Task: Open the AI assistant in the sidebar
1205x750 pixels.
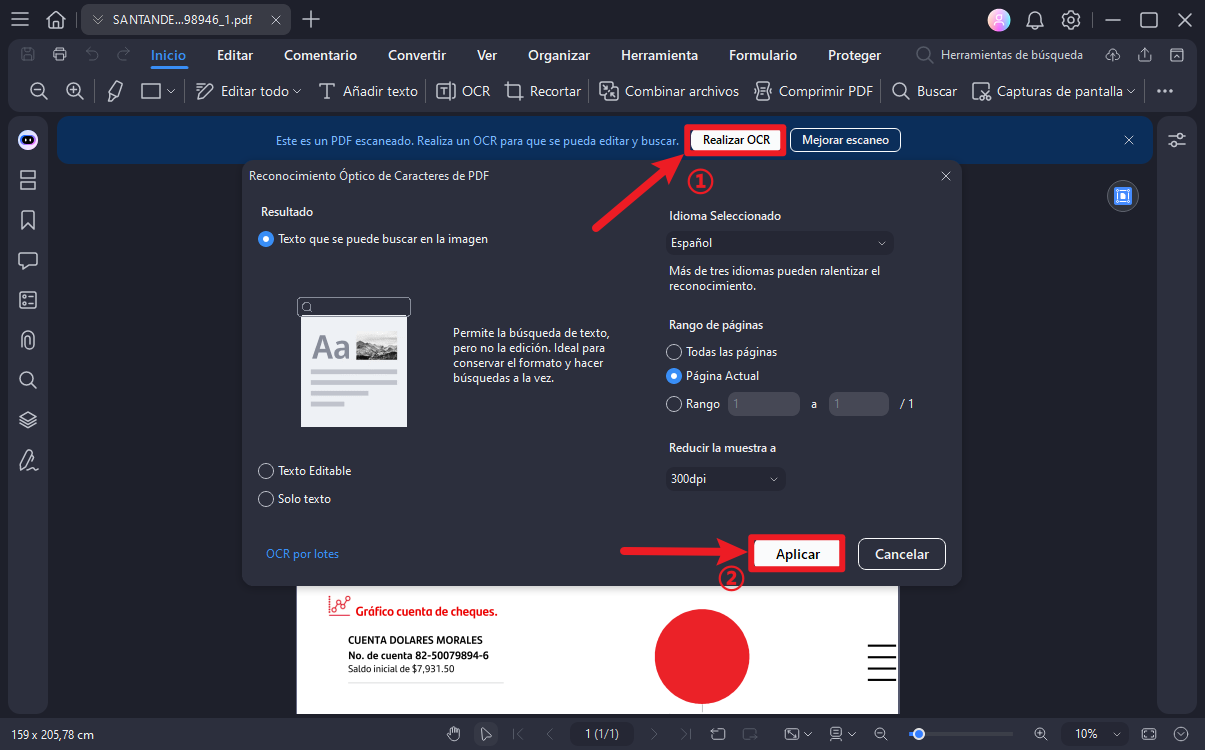Action: [27, 140]
